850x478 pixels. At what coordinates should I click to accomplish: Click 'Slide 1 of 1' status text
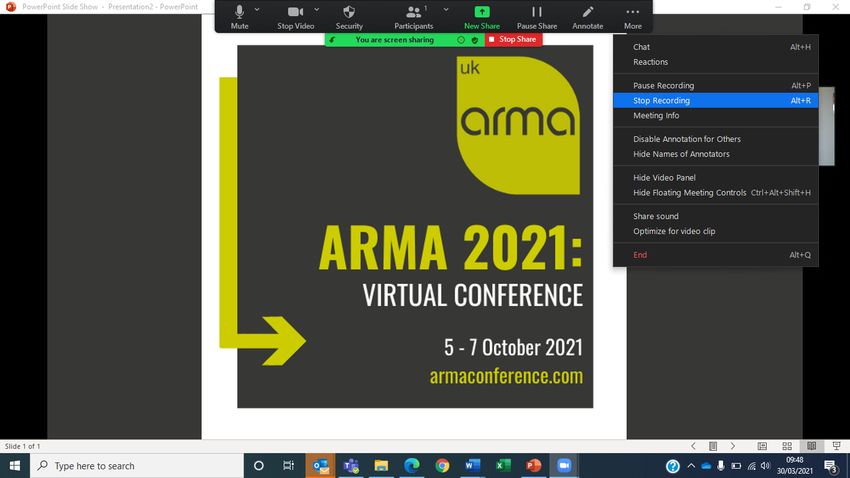coord(23,446)
